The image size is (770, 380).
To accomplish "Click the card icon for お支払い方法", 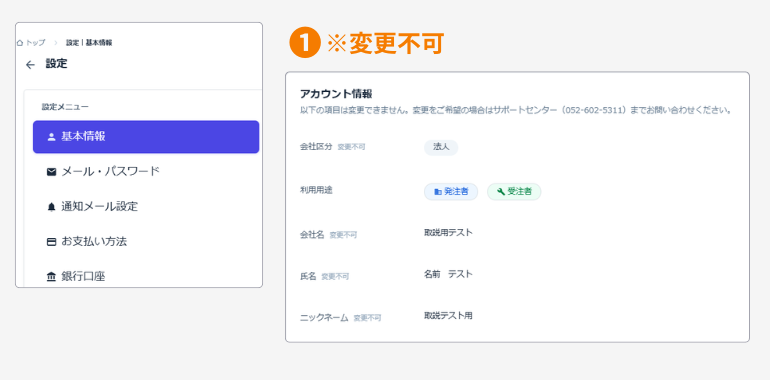I will point(51,242).
